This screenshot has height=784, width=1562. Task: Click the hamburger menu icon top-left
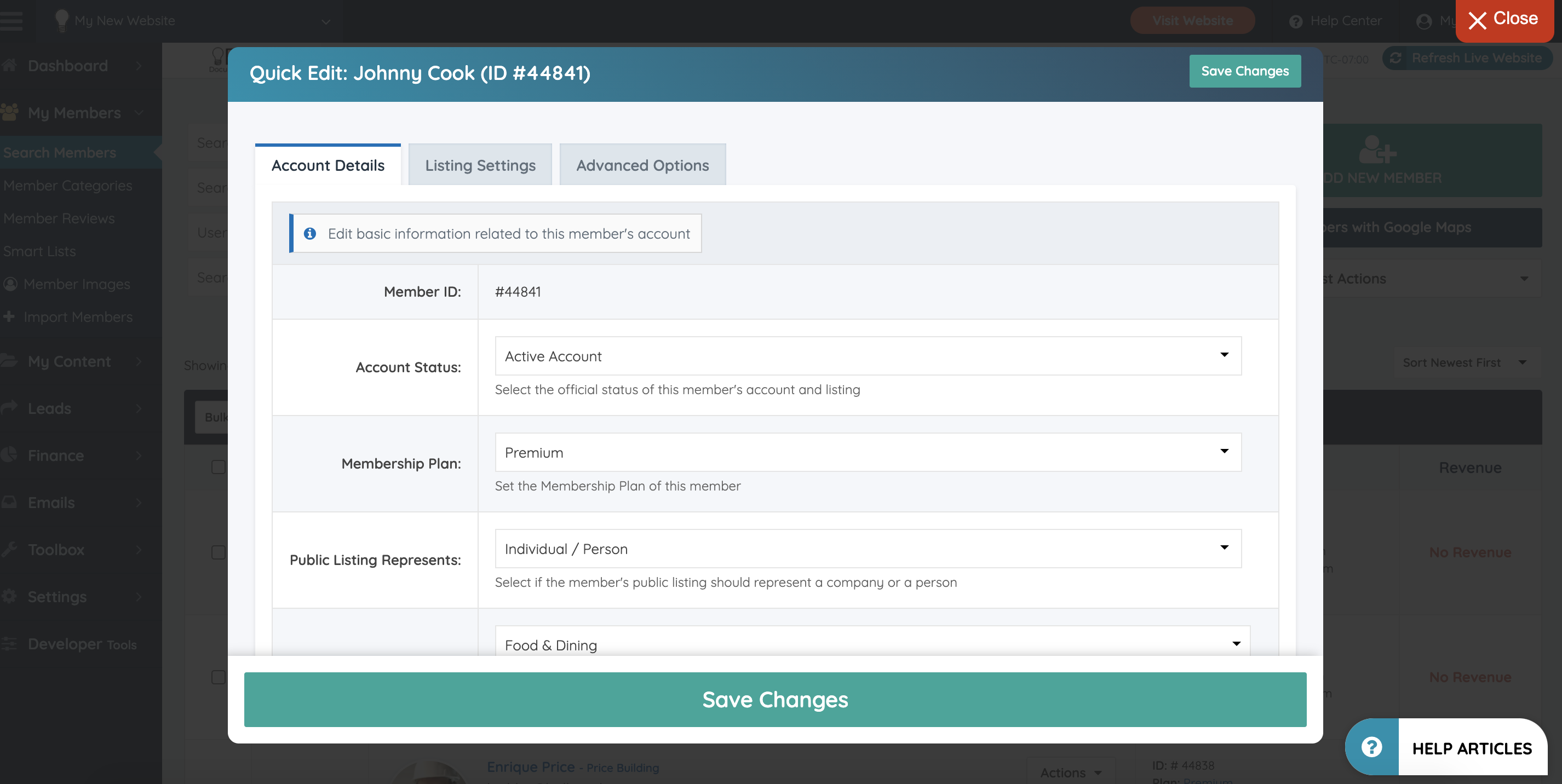(x=12, y=20)
